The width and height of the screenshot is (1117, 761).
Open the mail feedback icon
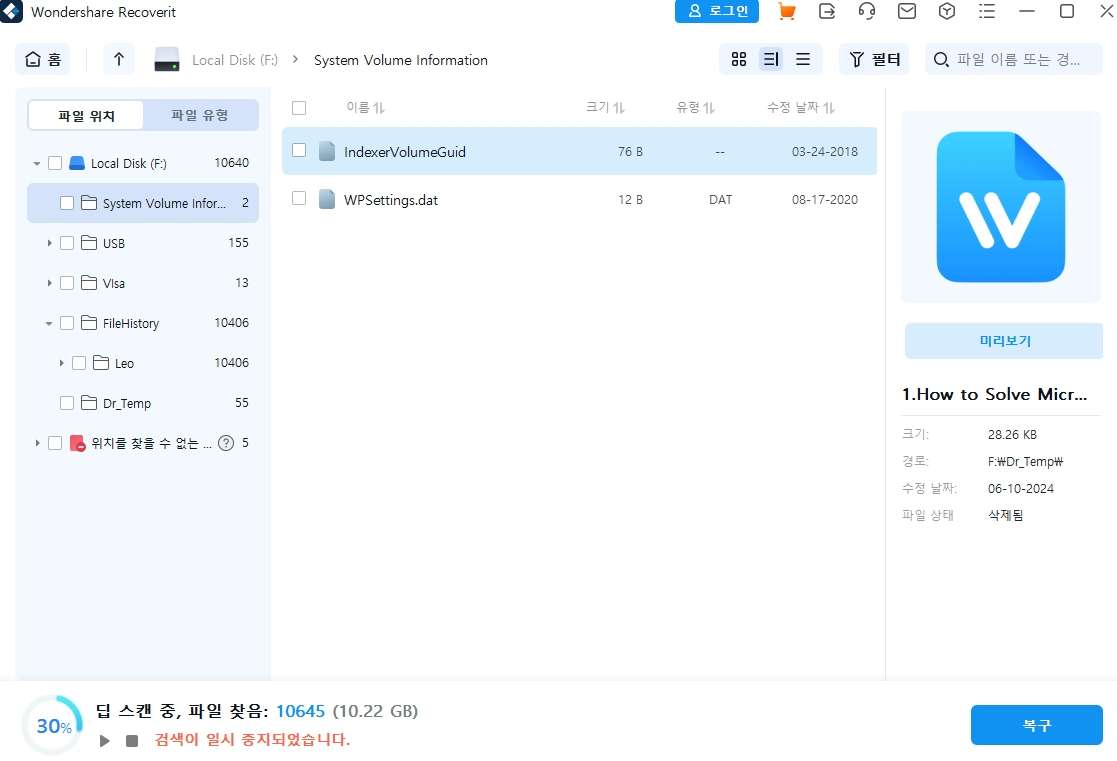tap(907, 12)
